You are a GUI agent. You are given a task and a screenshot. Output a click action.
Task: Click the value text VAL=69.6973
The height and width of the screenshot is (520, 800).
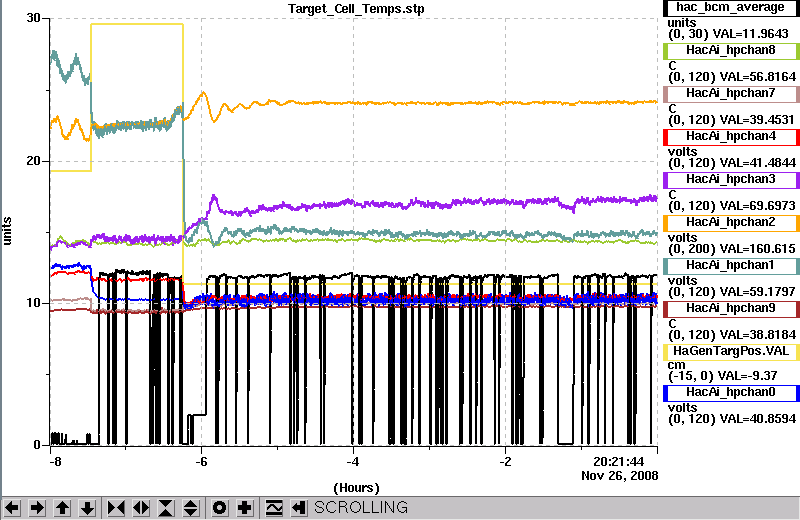758,206
